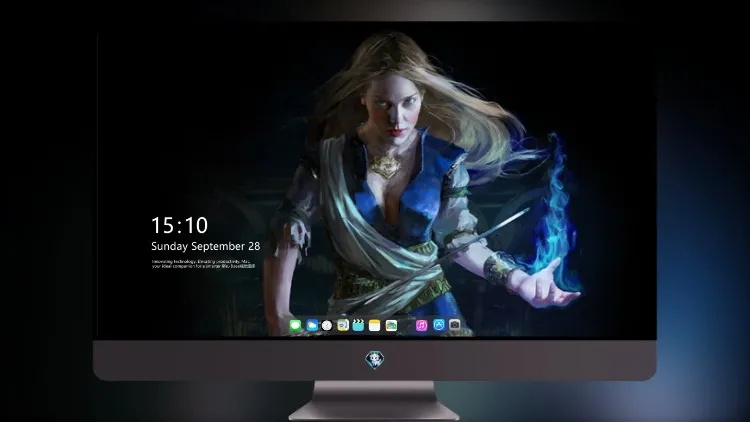Open the Weather app in dock
This screenshot has width=750, height=422.
click(312, 326)
